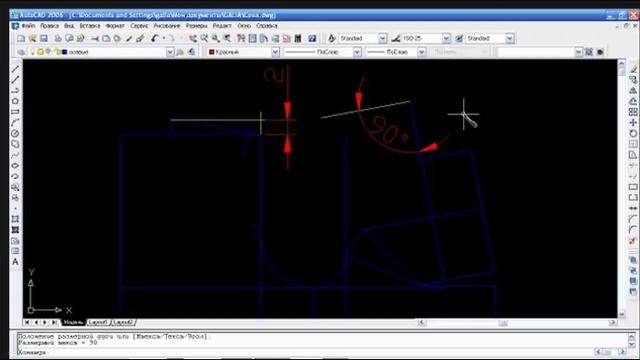Click the Move tool in Modify toolbar

[633, 122]
